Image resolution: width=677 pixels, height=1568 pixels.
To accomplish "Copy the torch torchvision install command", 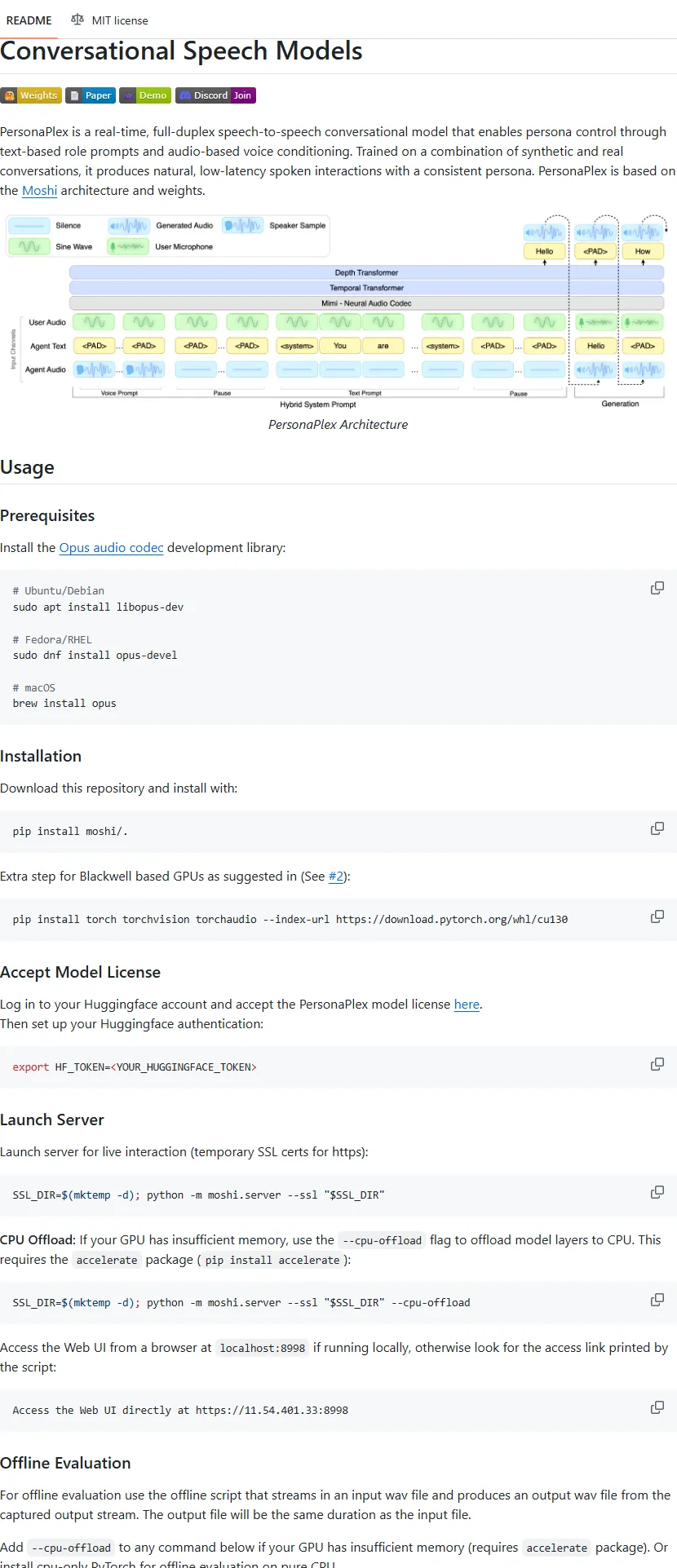I will pos(657,917).
